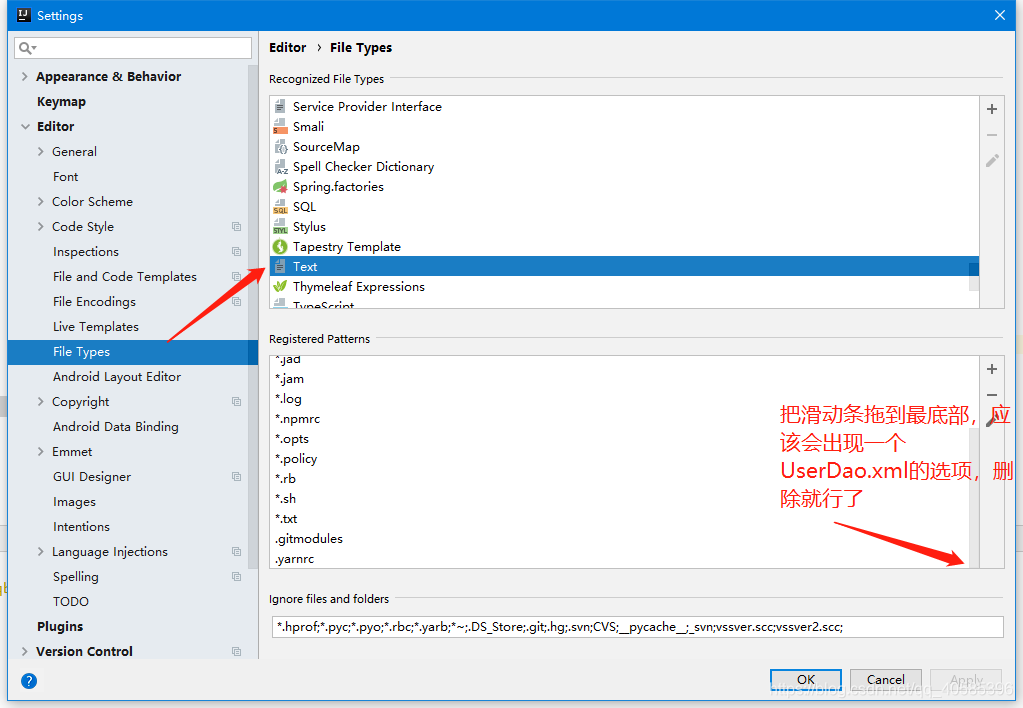Click project-level icon next to Language Injections

tap(236, 551)
